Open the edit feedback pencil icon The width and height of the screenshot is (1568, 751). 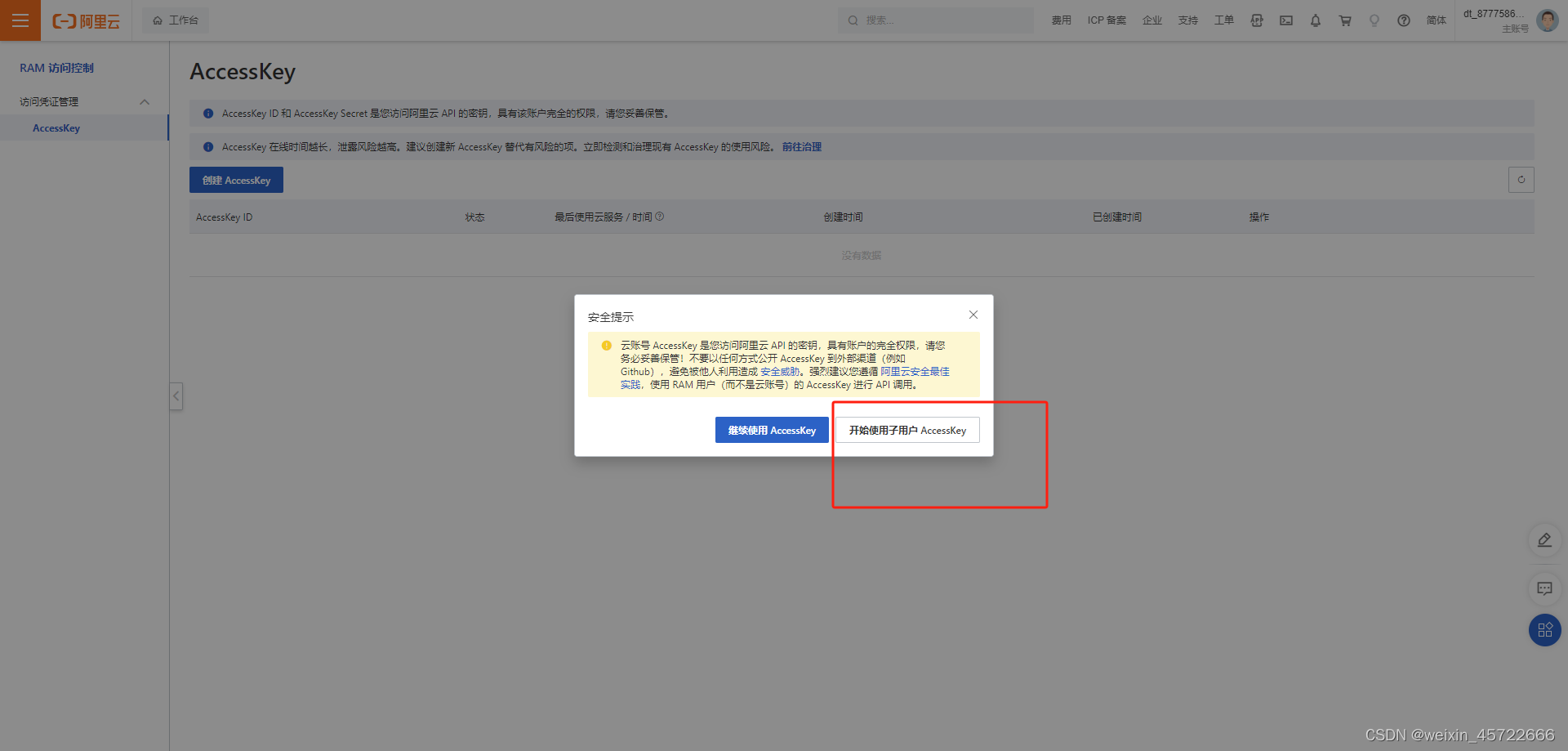1544,540
